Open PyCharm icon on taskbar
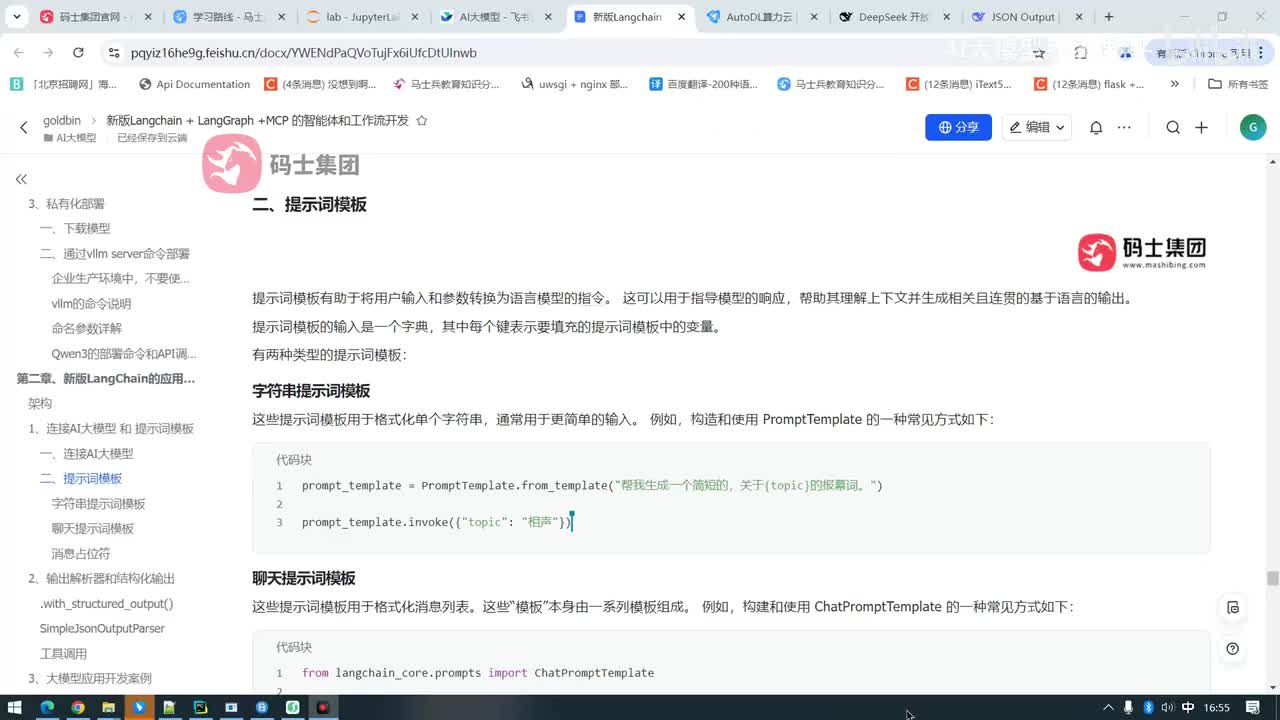The image size is (1280, 720). [x=200, y=707]
